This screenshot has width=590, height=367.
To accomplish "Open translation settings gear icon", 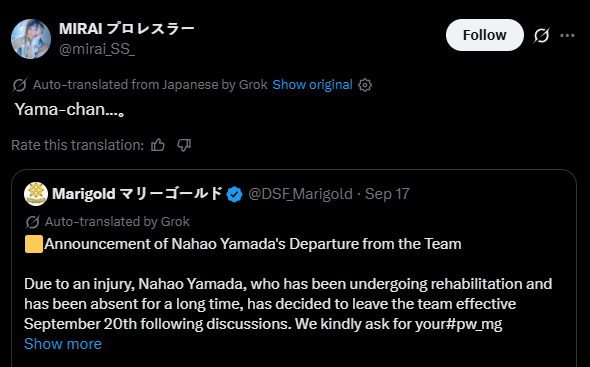I will tap(365, 85).
